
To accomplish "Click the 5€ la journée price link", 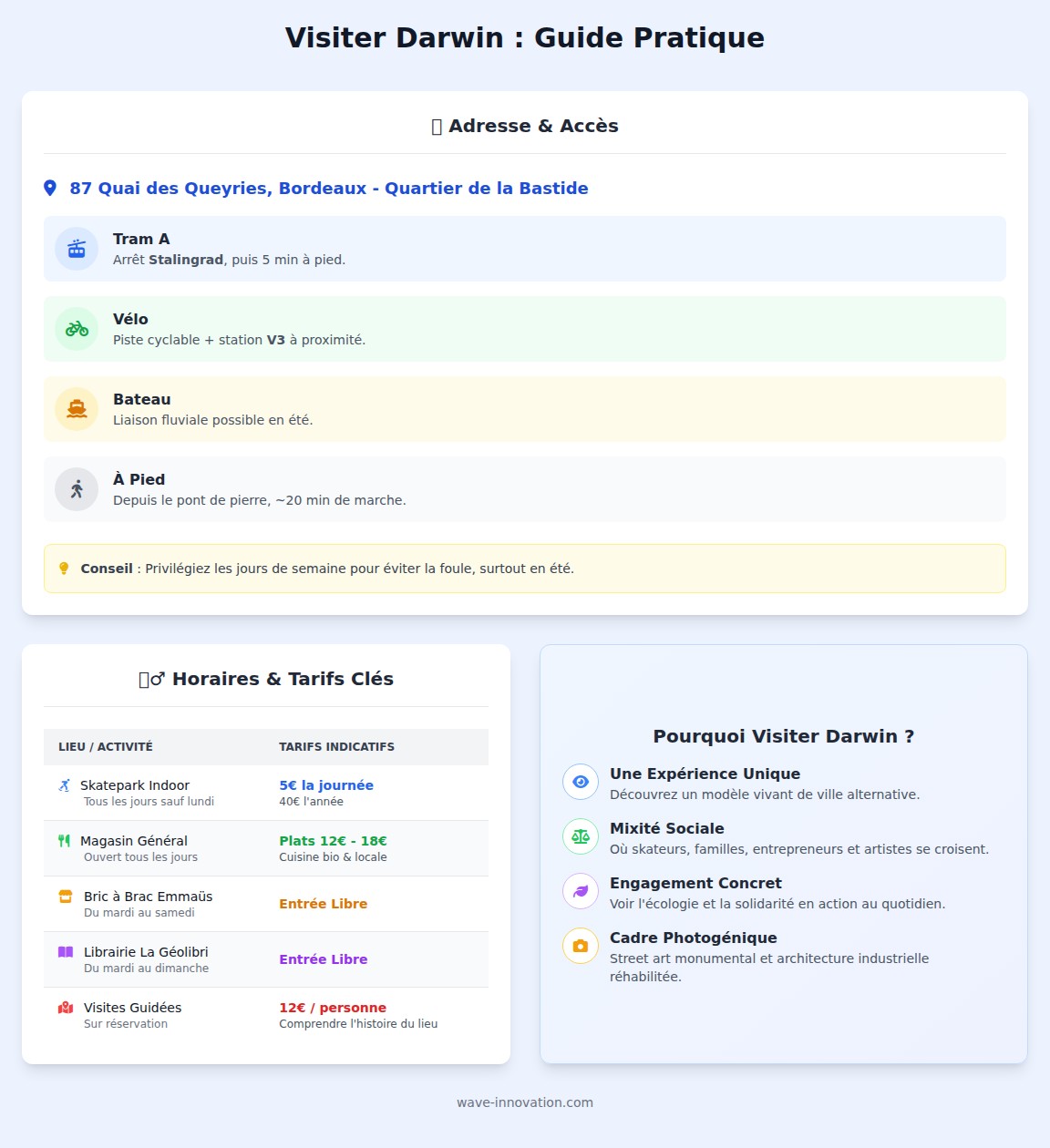I will pyautogui.click(x=327, y=784).
